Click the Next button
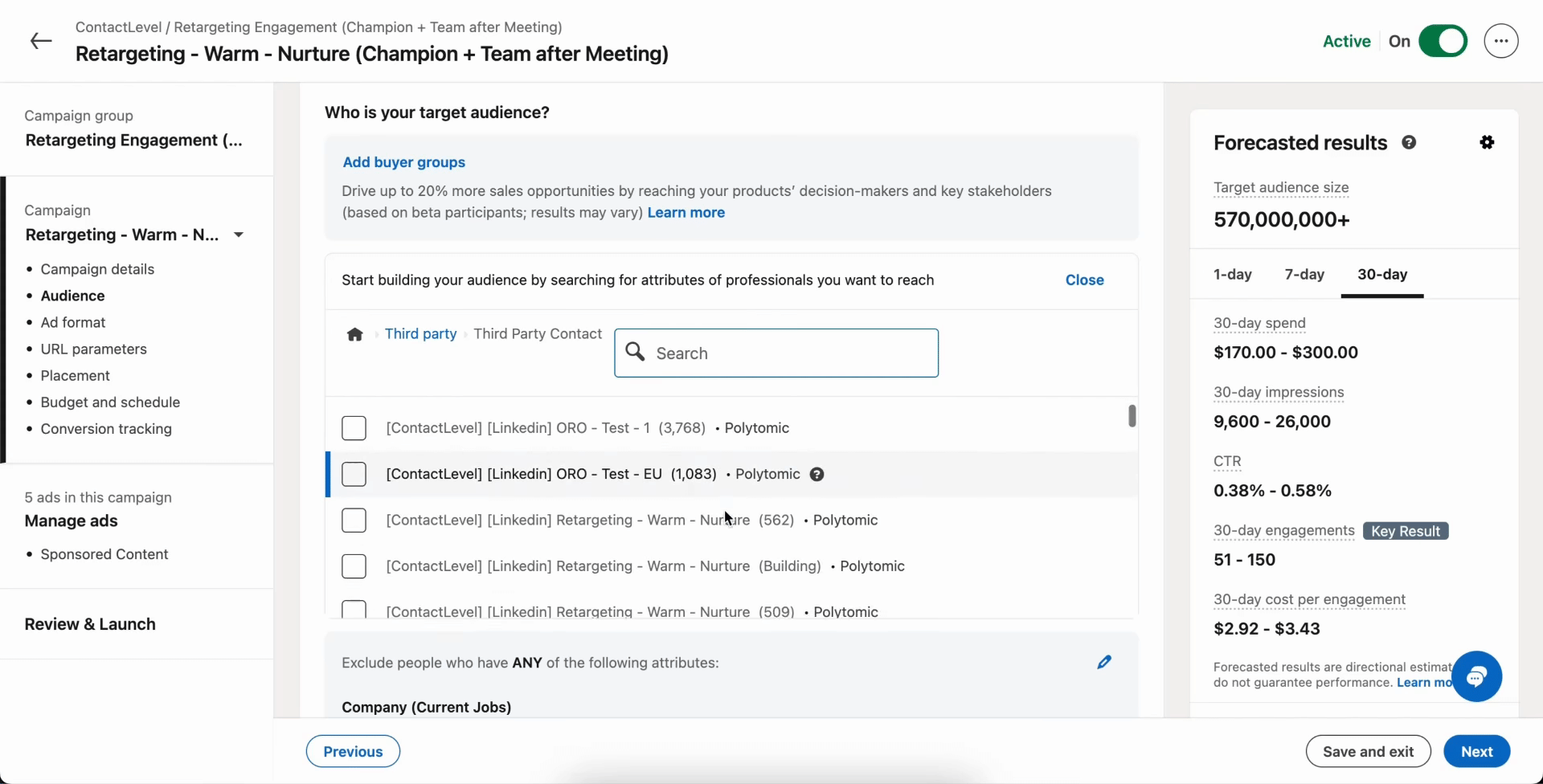 (1476, 752)
